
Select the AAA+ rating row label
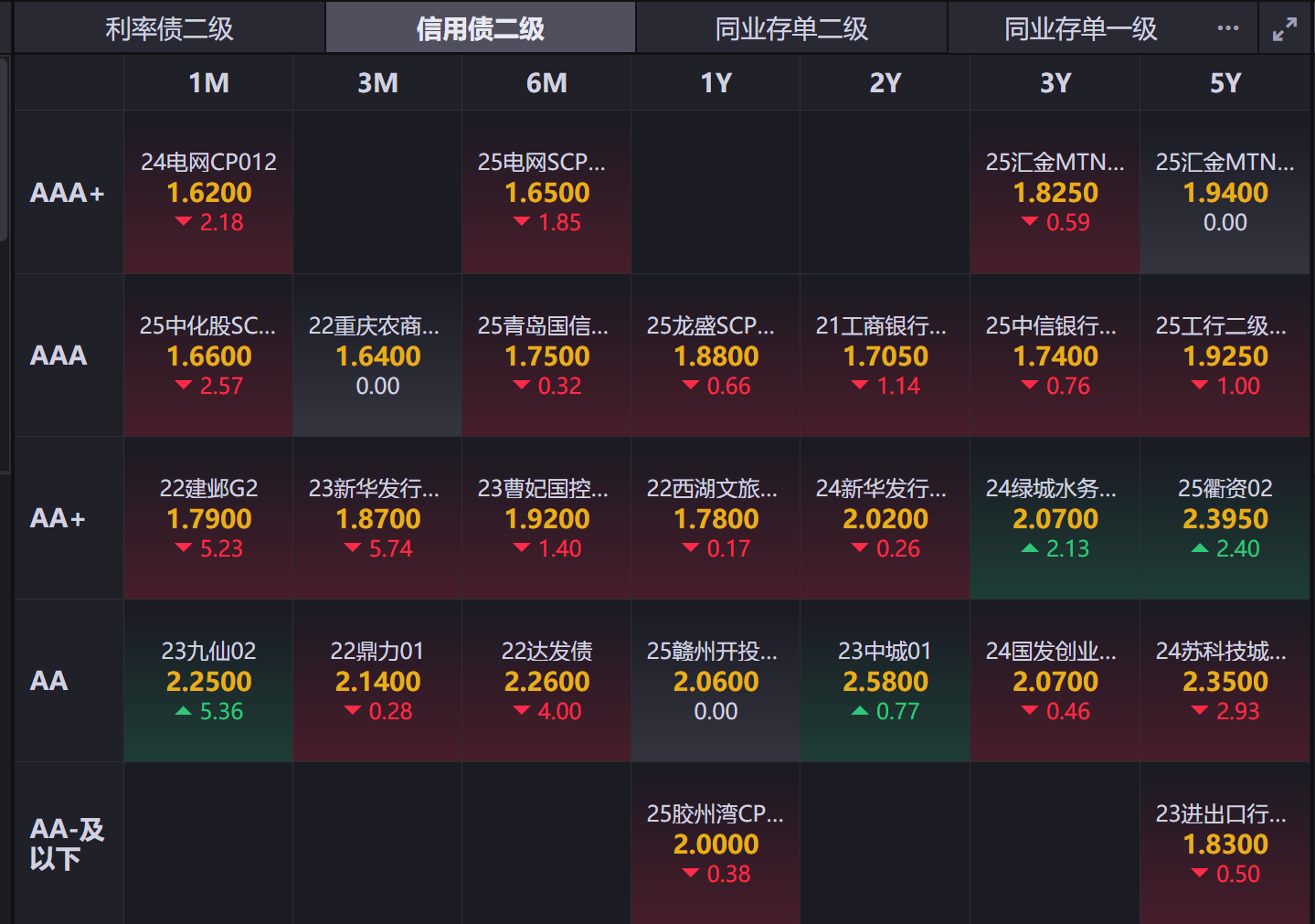[x=69, y=193]
